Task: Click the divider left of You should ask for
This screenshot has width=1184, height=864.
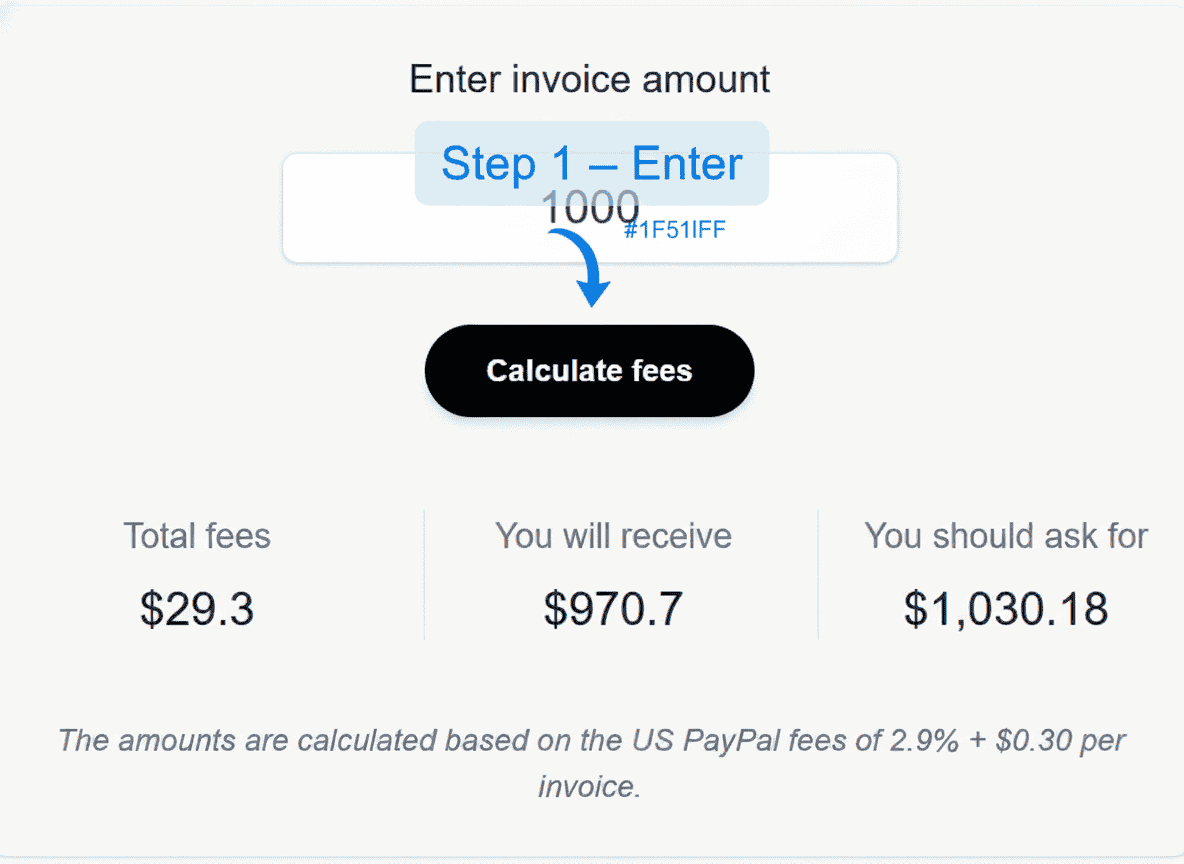Action: (818, 574)
